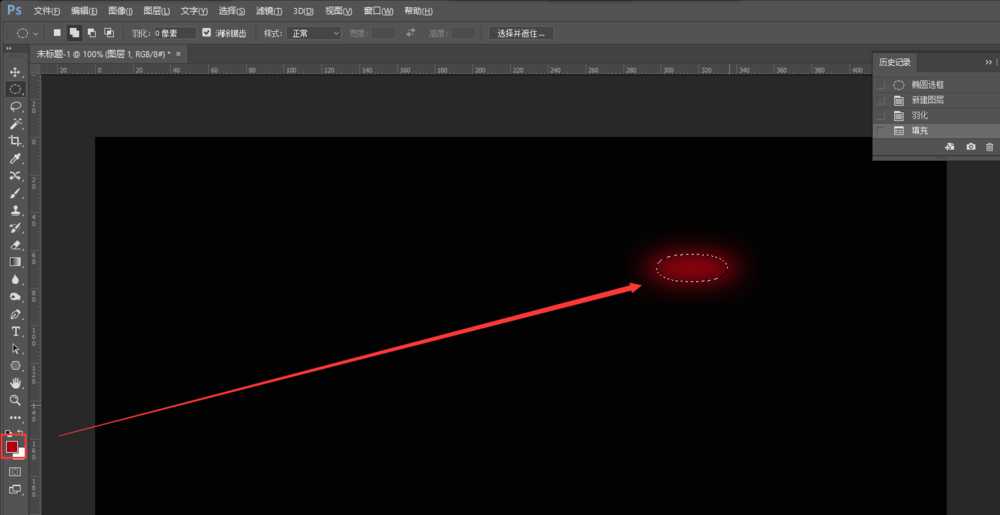Click the 羽化 feather value input field
This screenshot has width=1000, height=515.
point(175,33)
